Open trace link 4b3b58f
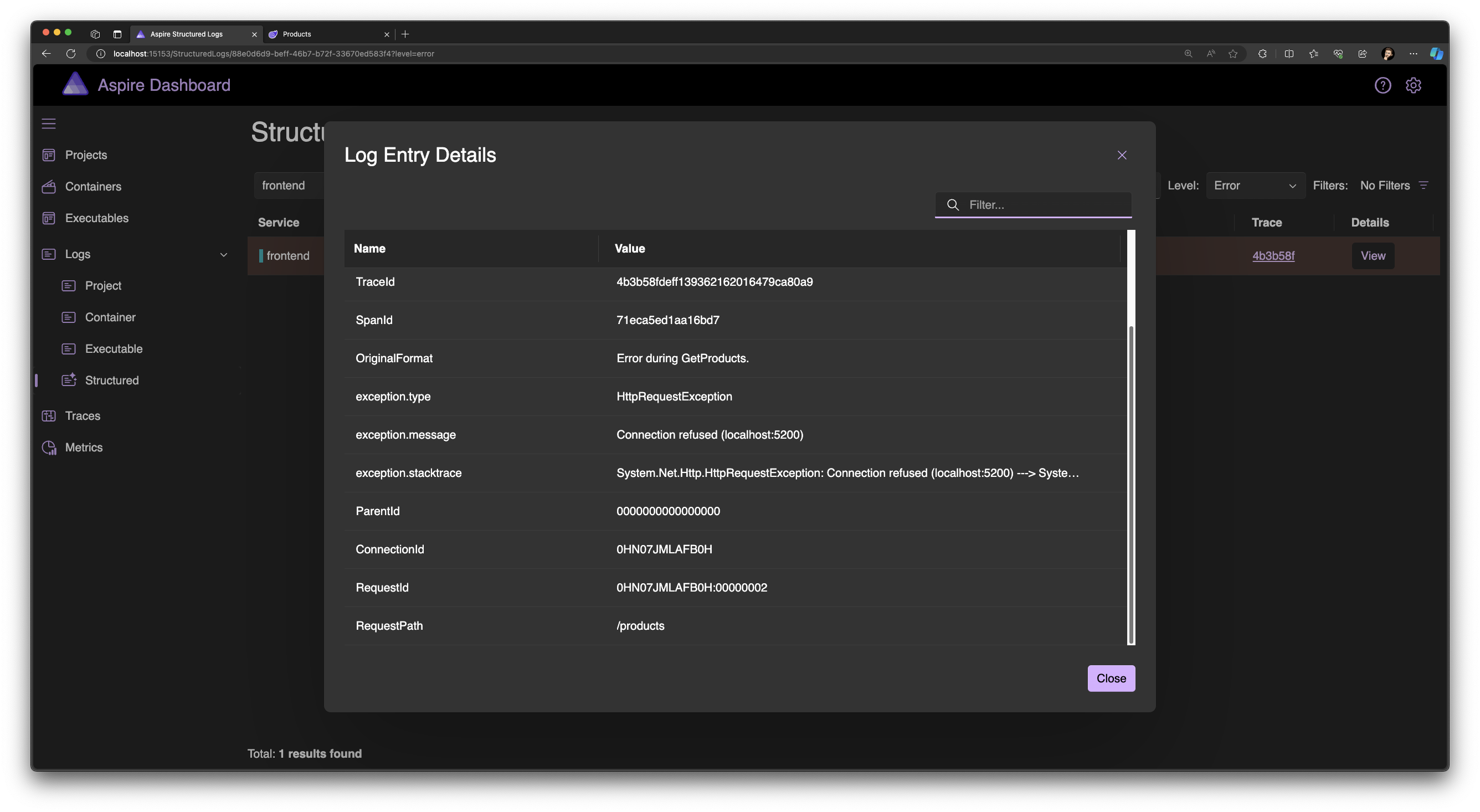 pos(1273,256)
